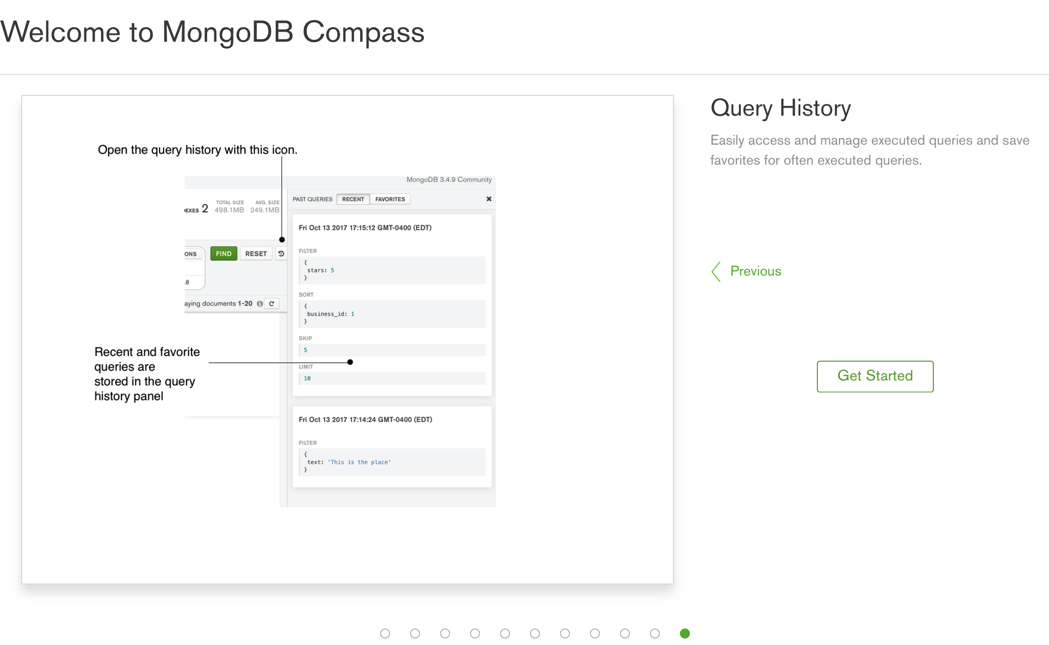Open the FAVORITES tab
Image resolution: width=1049 pixels, height=645 pixels.
390,199
